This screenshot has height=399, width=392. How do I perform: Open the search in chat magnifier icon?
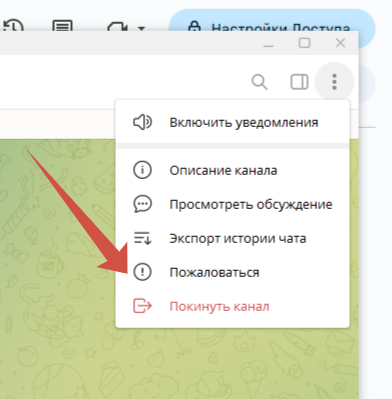[259, 82]
